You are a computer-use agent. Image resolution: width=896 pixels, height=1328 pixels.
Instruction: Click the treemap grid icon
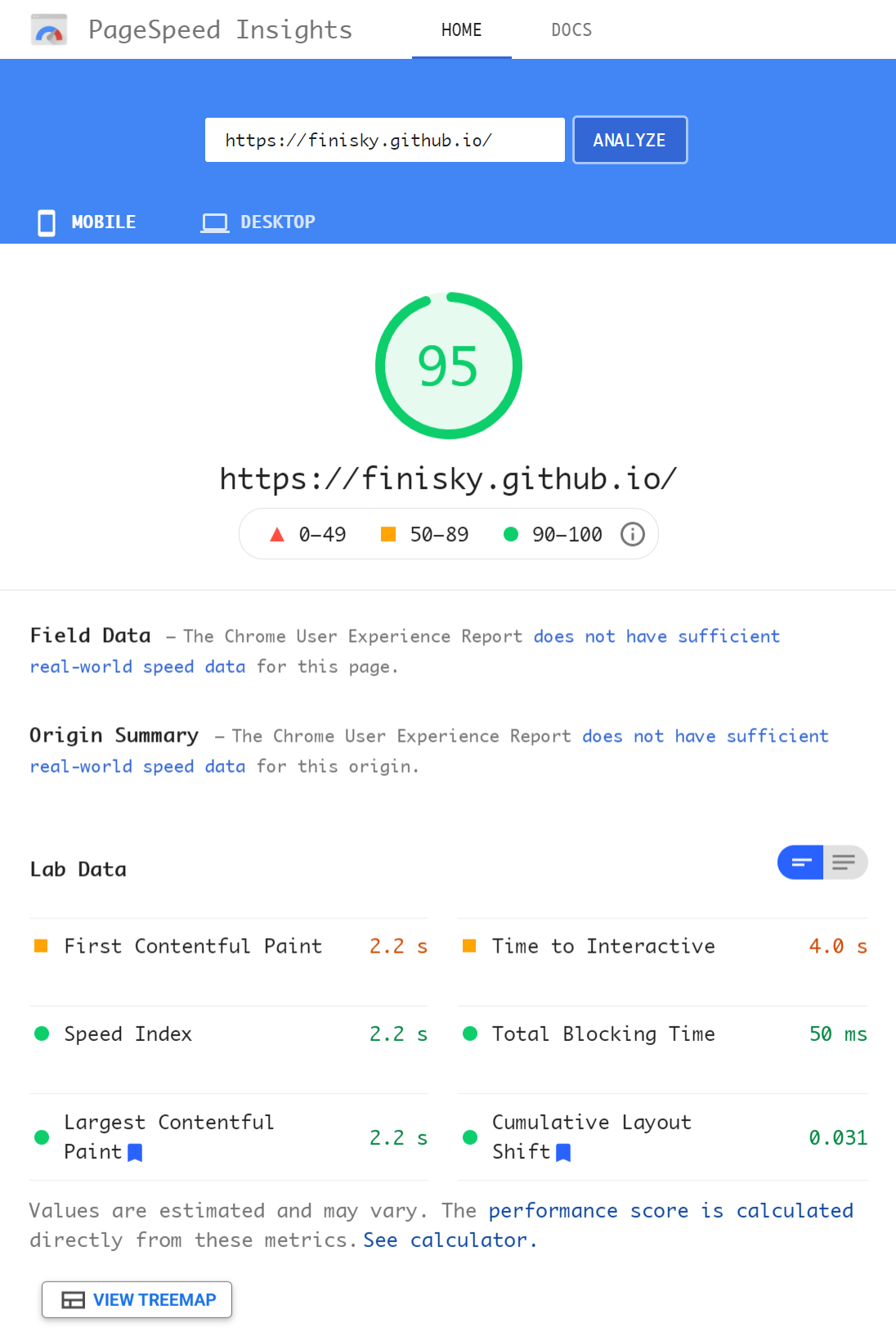point(74,1299)
